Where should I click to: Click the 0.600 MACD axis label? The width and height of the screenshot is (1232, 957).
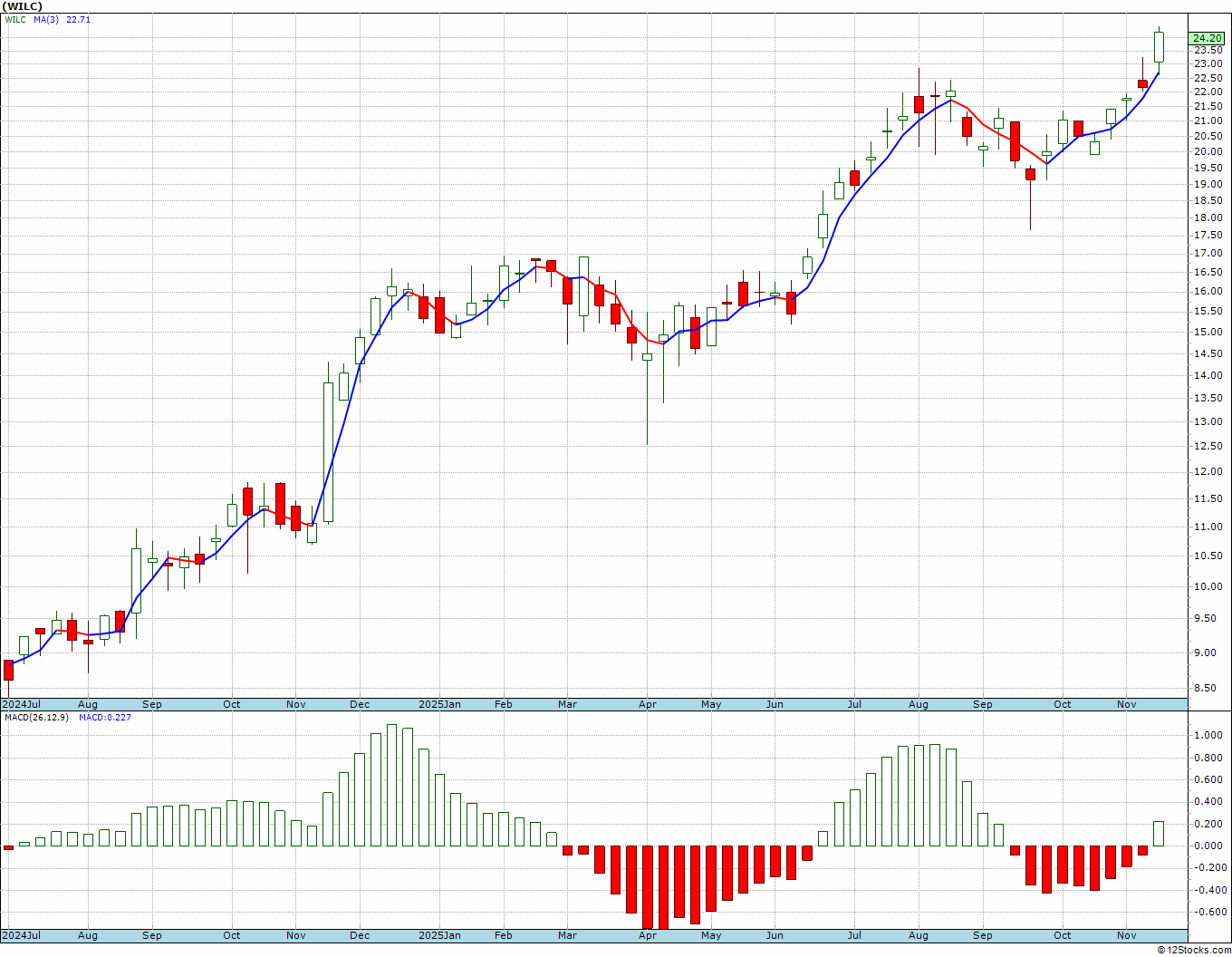click(1207, 779)
